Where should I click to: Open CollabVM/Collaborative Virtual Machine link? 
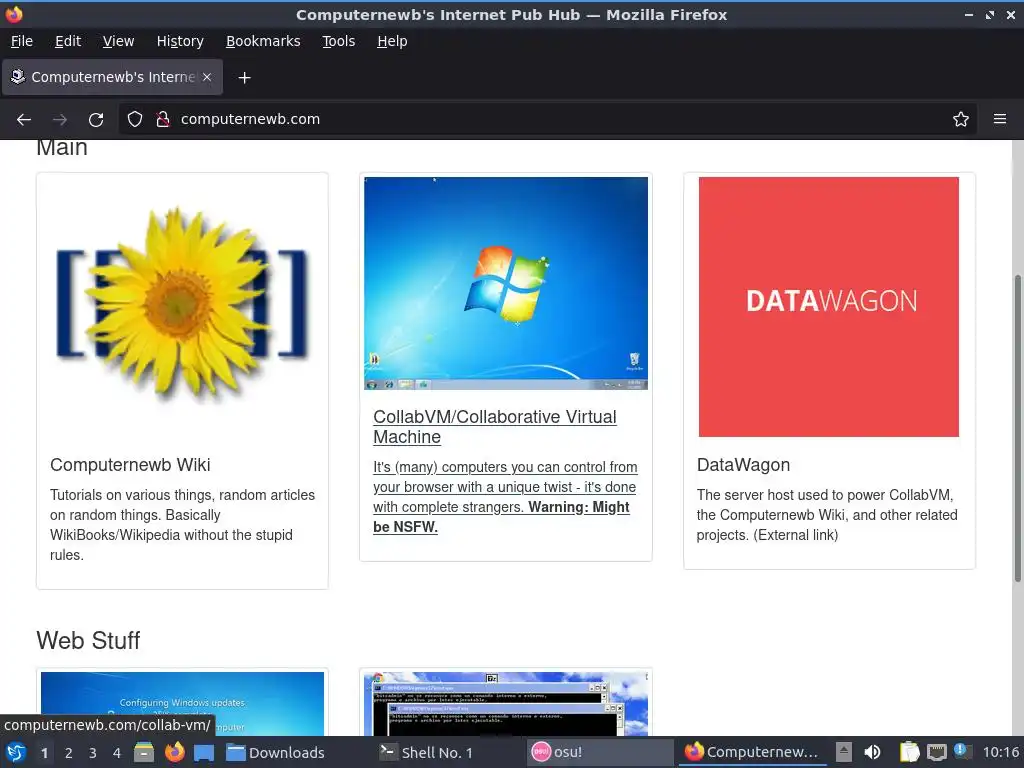494,427
